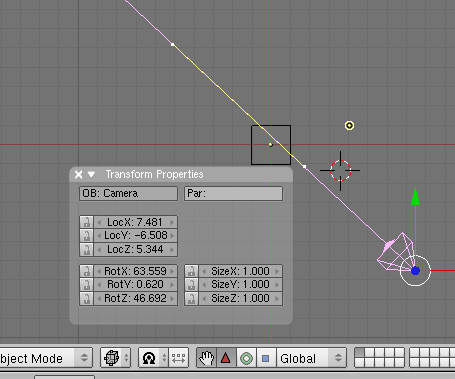Click the LocX value 7.481
The width and height of the screenshot is (455, 379).
[x=135, y=222]
